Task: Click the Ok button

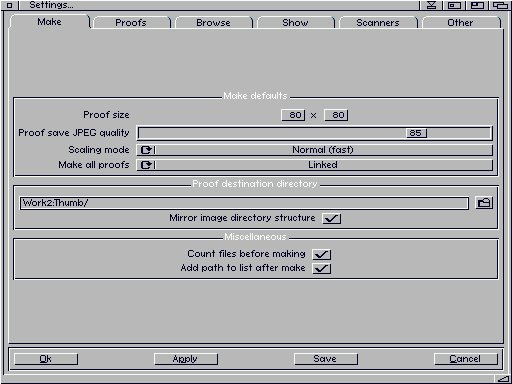Action: 46,359
